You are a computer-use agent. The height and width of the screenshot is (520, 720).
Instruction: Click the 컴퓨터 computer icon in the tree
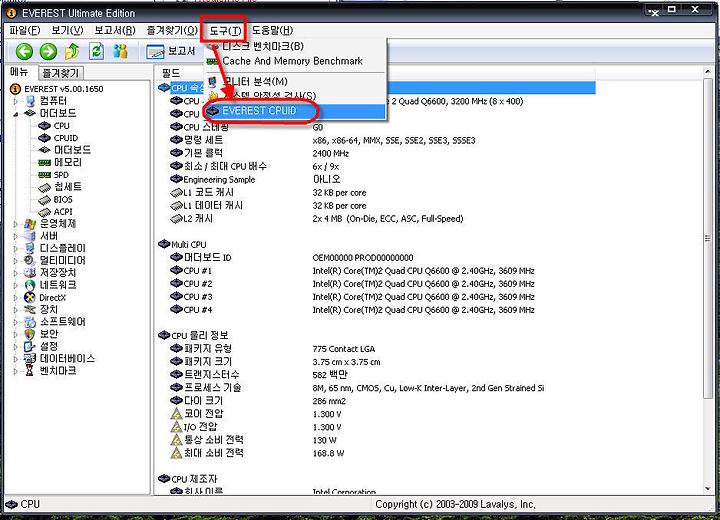[30, 101]
